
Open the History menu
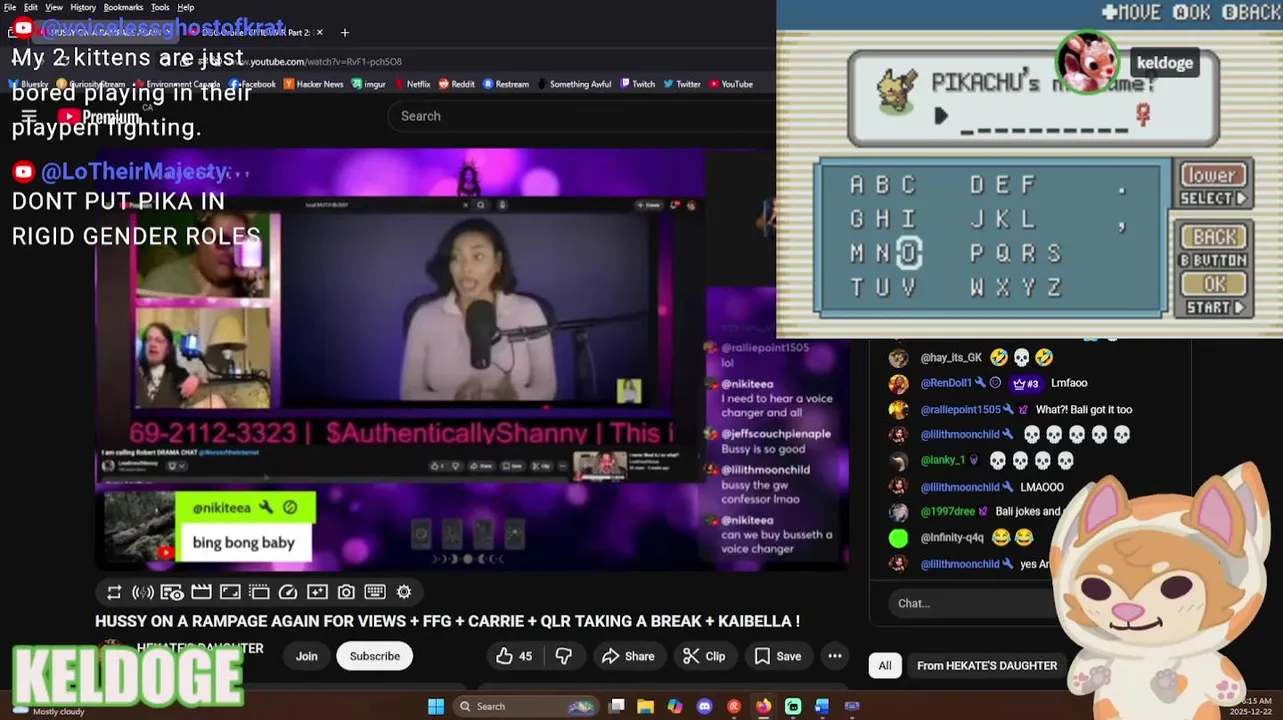(83, 7)
